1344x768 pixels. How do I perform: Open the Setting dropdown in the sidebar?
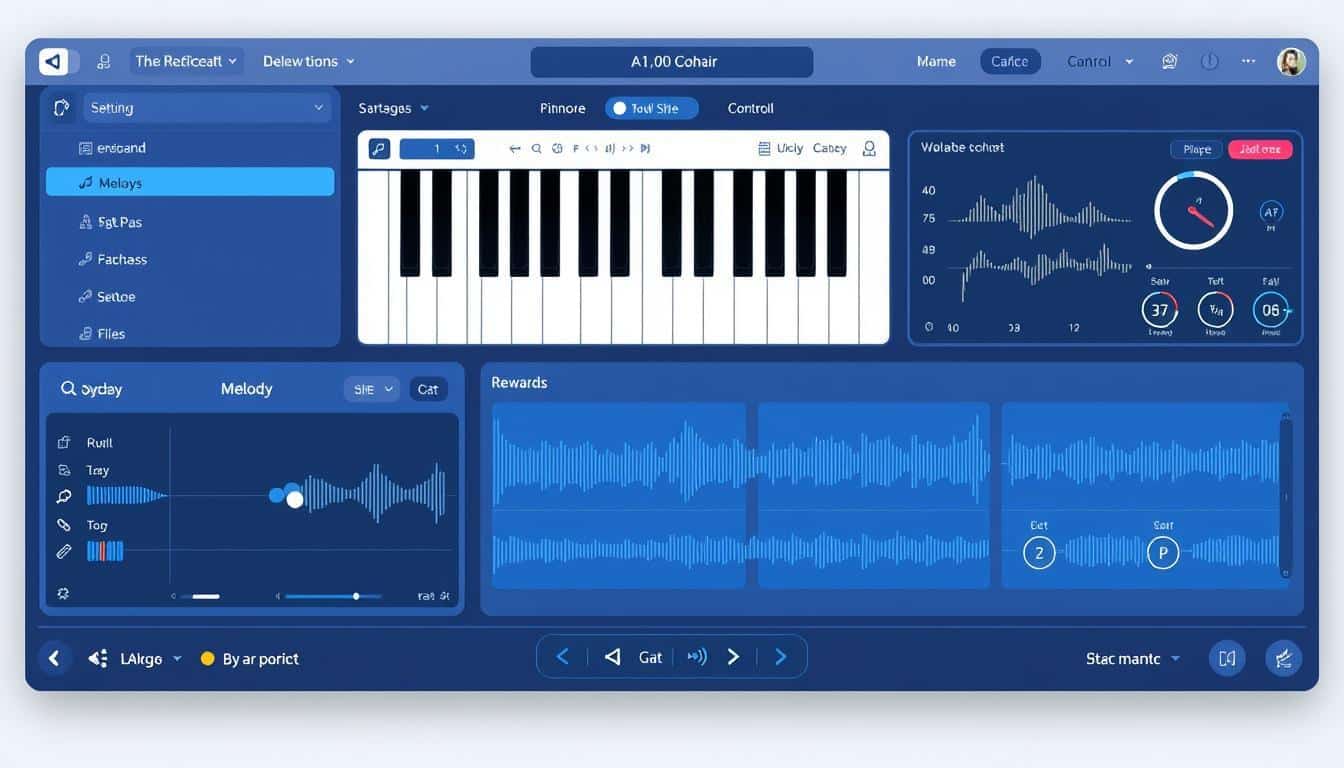click(207, 107)
